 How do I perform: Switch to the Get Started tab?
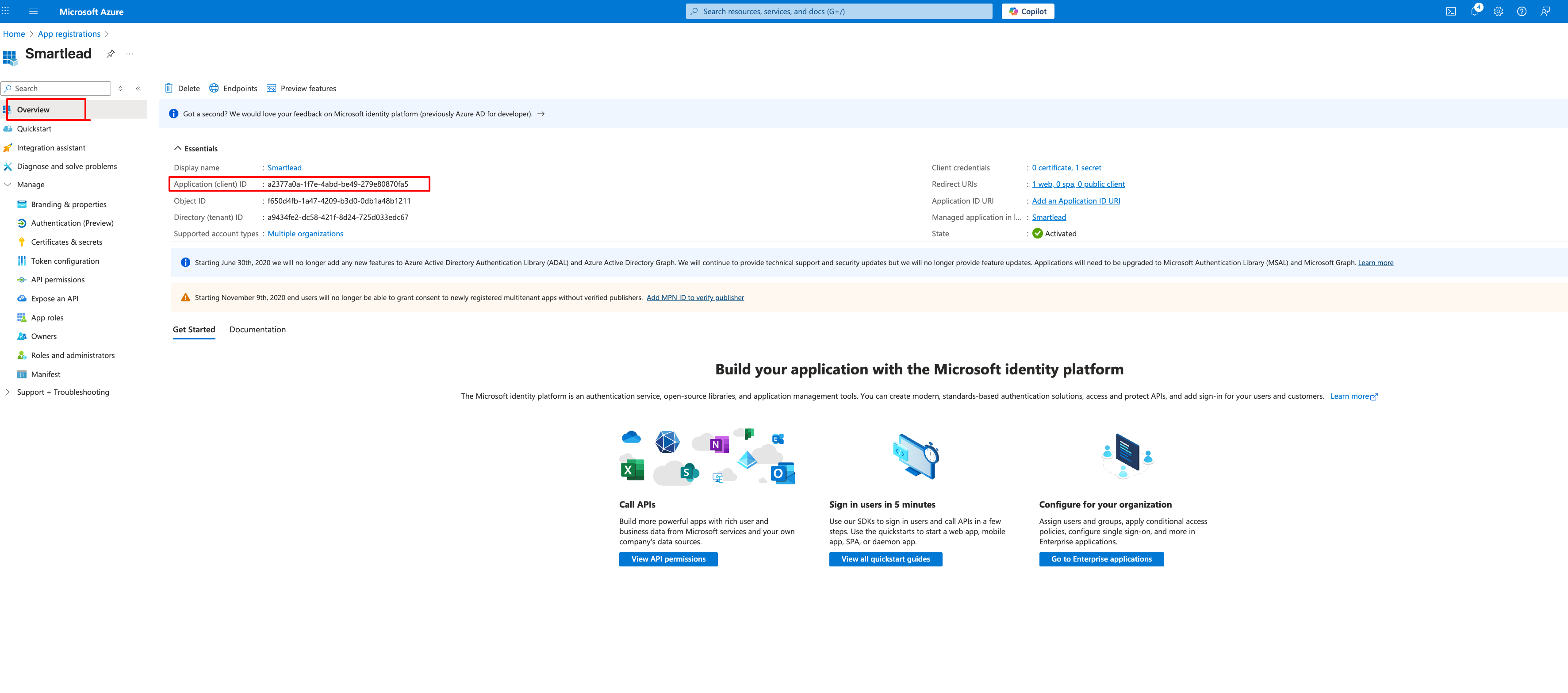click(x=194, y=329)
